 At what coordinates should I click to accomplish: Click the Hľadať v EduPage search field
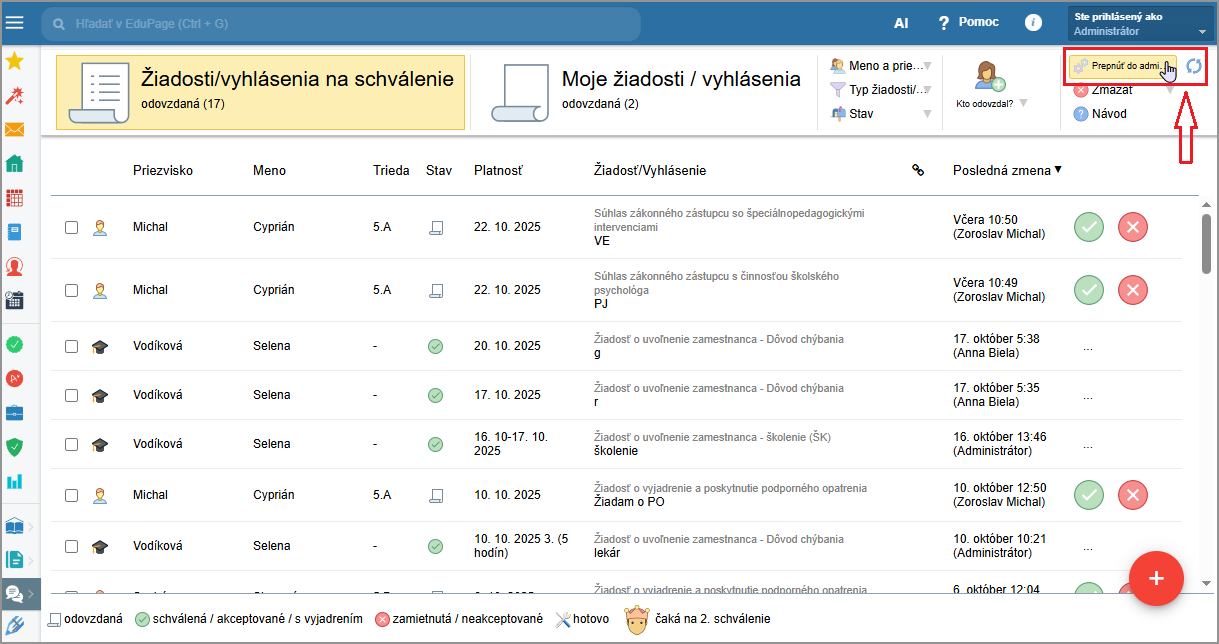[x=340, y=23]
